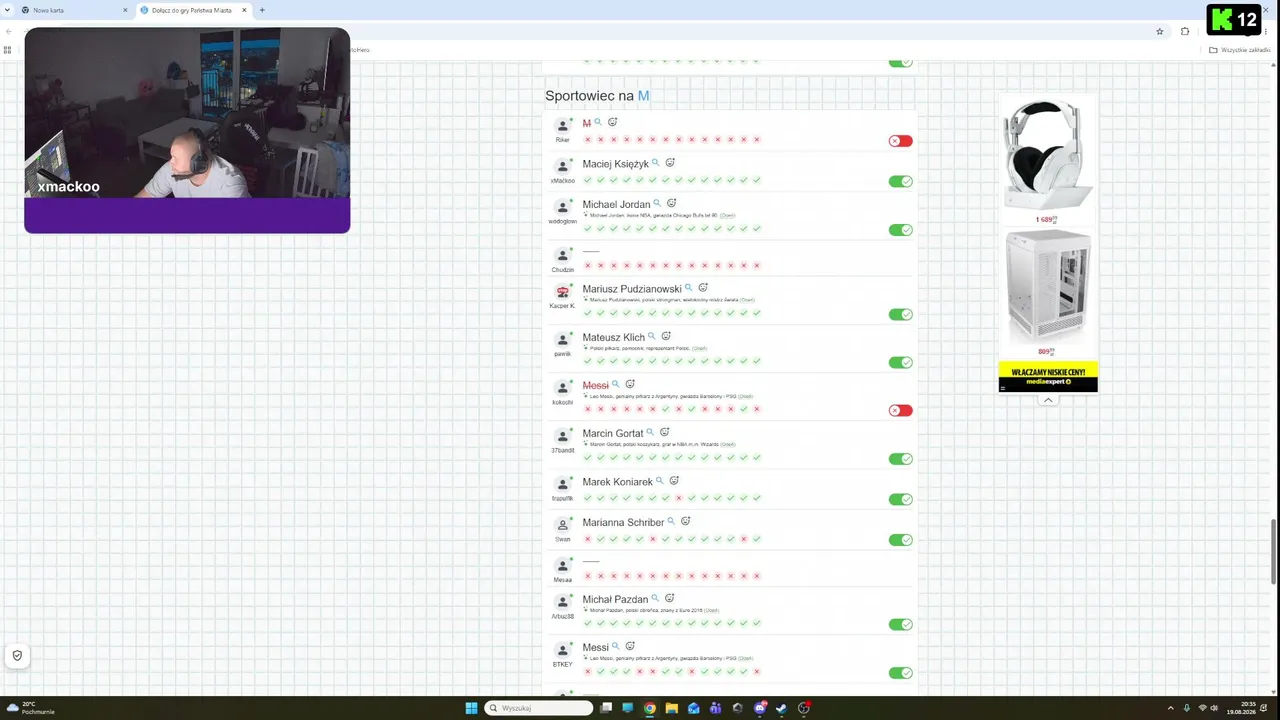1280x720 pixels.
Task: Open the weather widget on the taskbar
Action: pos(30,708)
